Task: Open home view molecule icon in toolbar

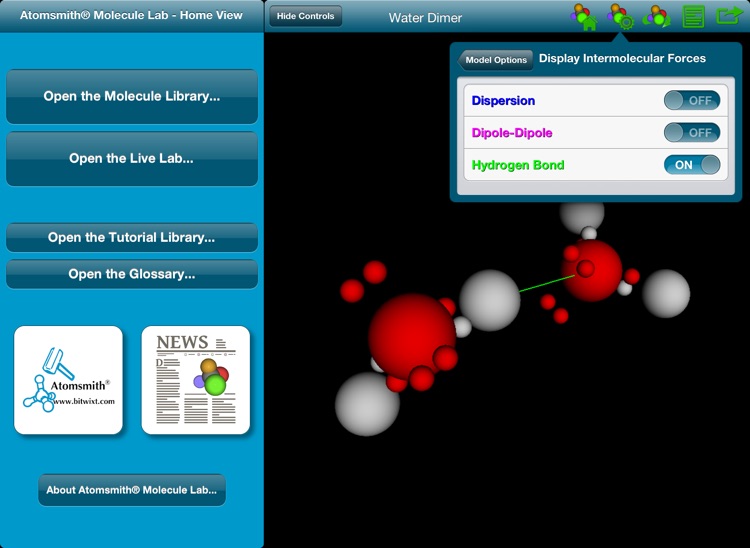Action: [584, 17]
